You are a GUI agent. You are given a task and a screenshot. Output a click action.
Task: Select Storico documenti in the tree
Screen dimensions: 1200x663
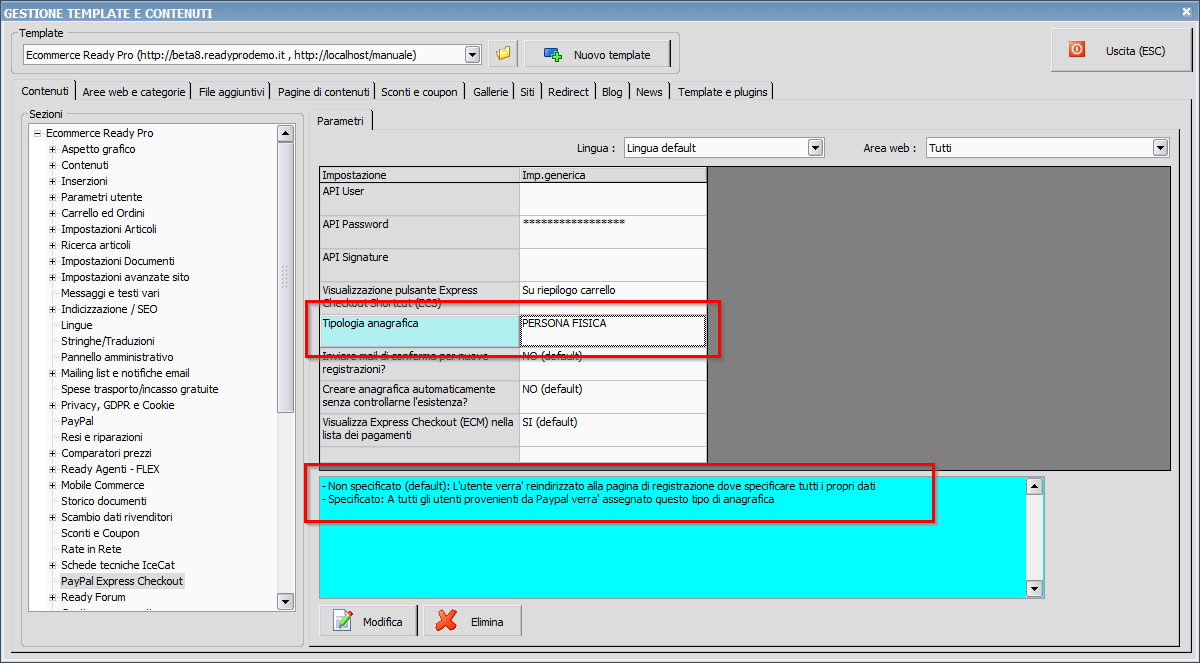click(104, 501)
